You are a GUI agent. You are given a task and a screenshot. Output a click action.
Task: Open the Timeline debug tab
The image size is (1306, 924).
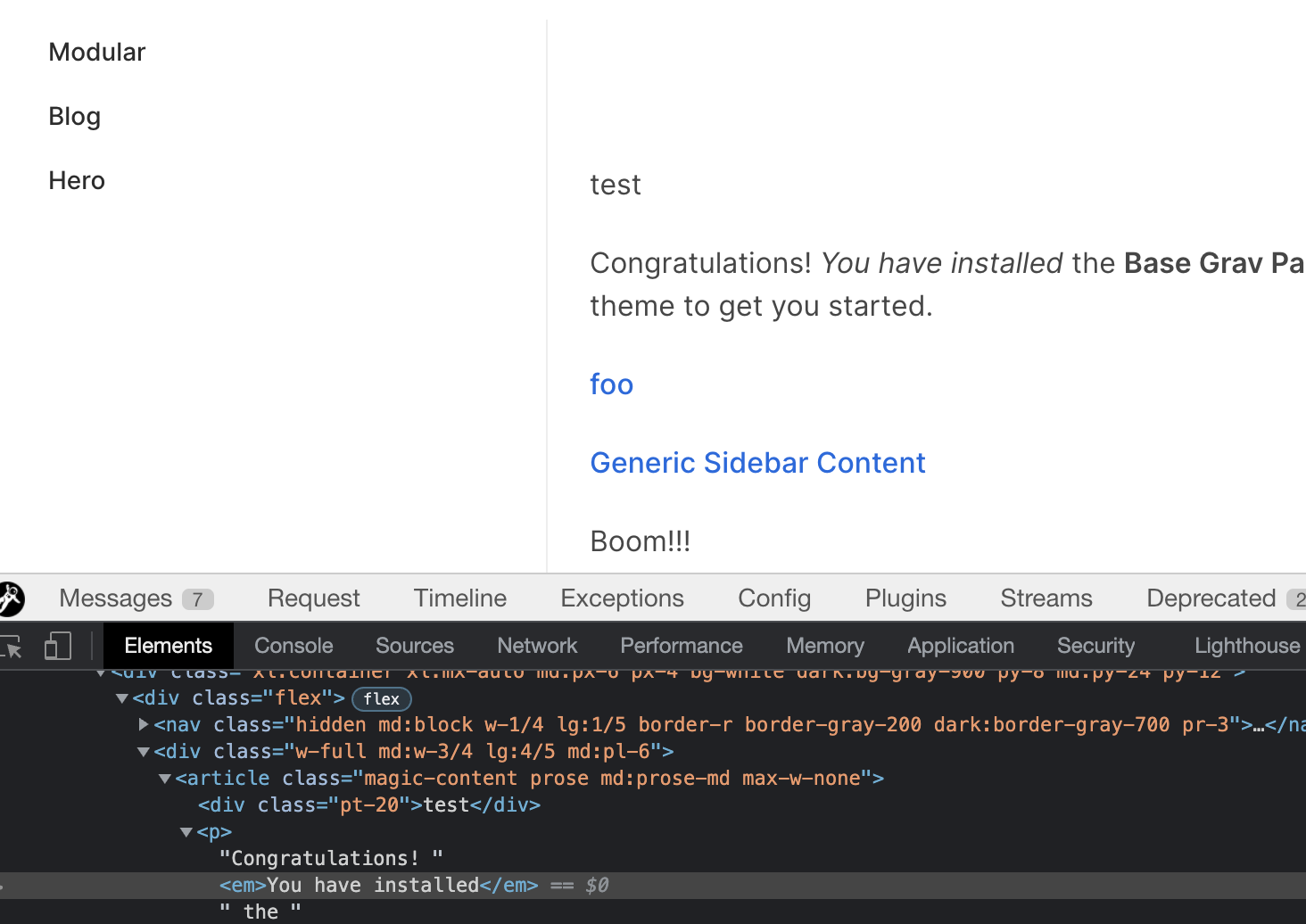coord(459,598)
